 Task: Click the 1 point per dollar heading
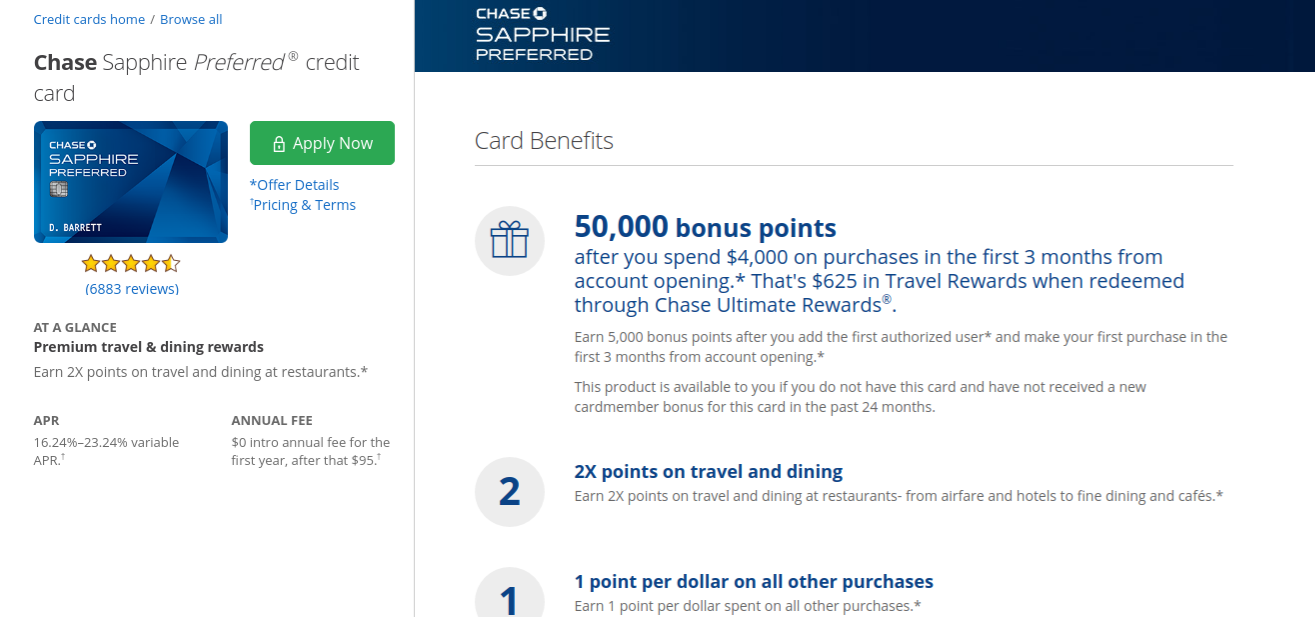753,581
